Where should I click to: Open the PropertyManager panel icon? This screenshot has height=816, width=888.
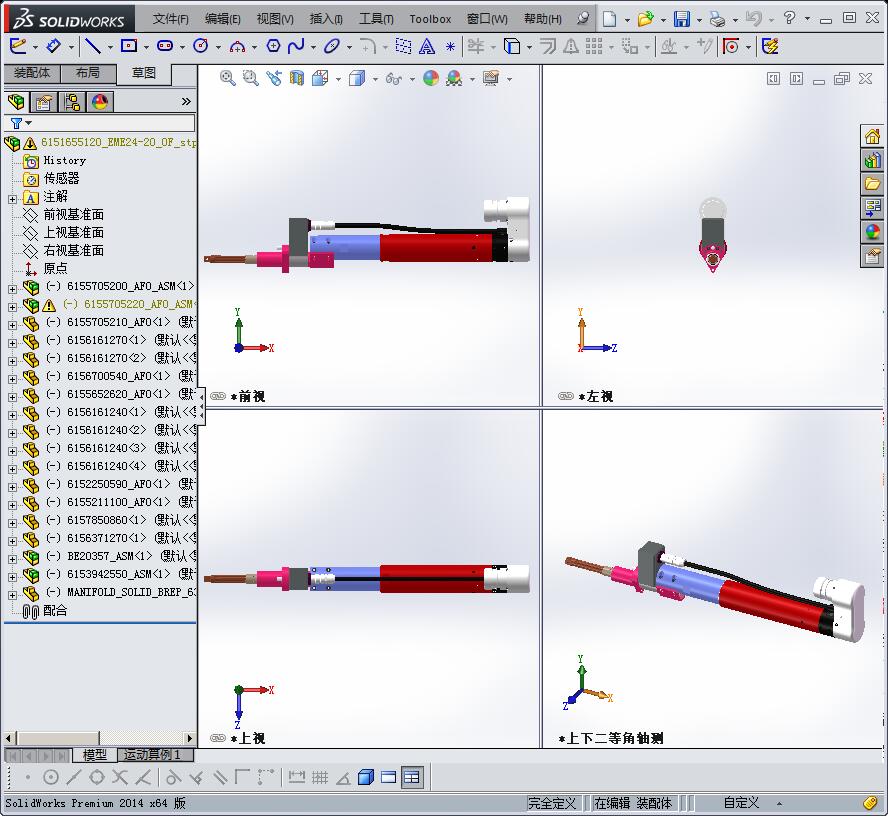tap(44, 102)
